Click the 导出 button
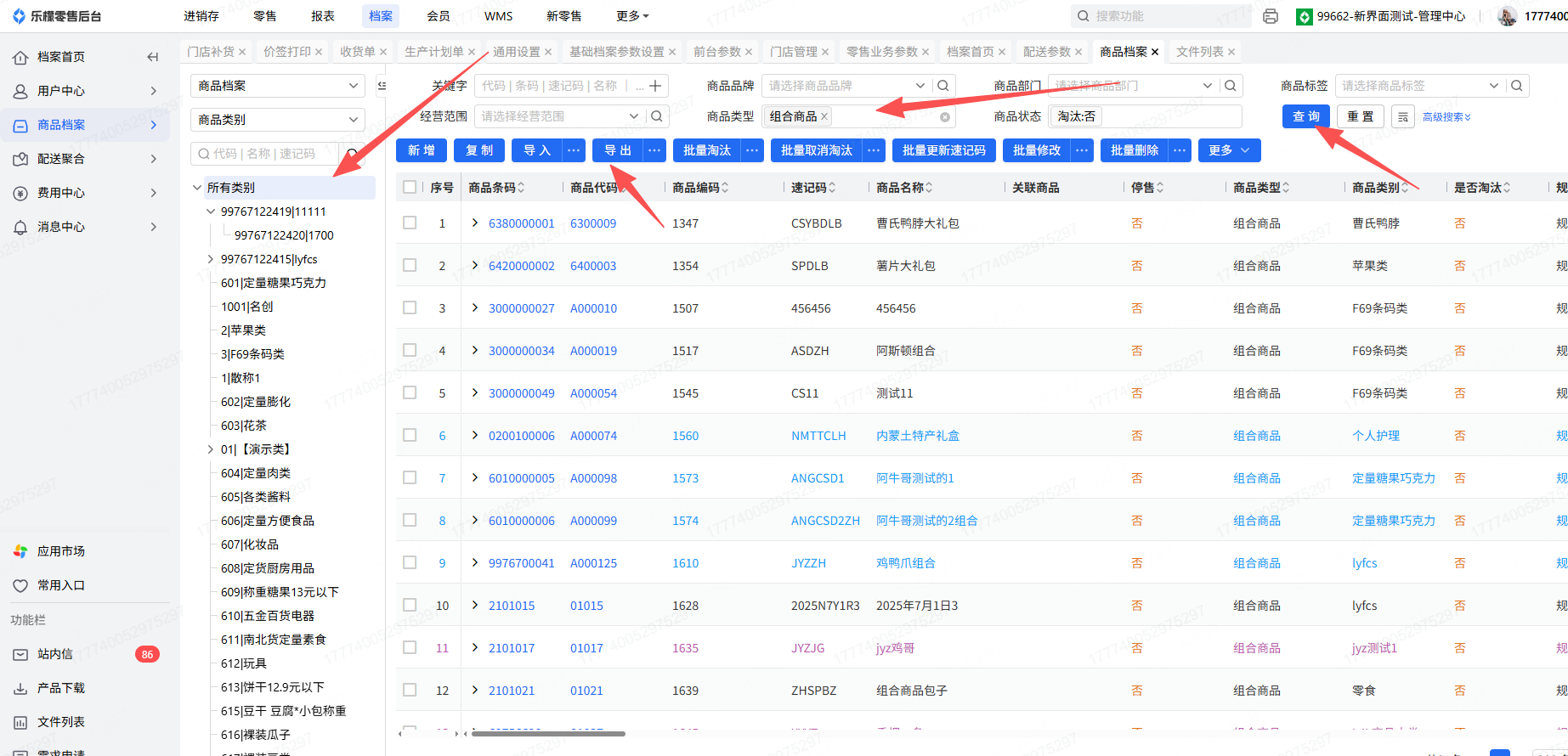Image resolution: width=1568 pixels, height=756 pixels. coord(617,150)
